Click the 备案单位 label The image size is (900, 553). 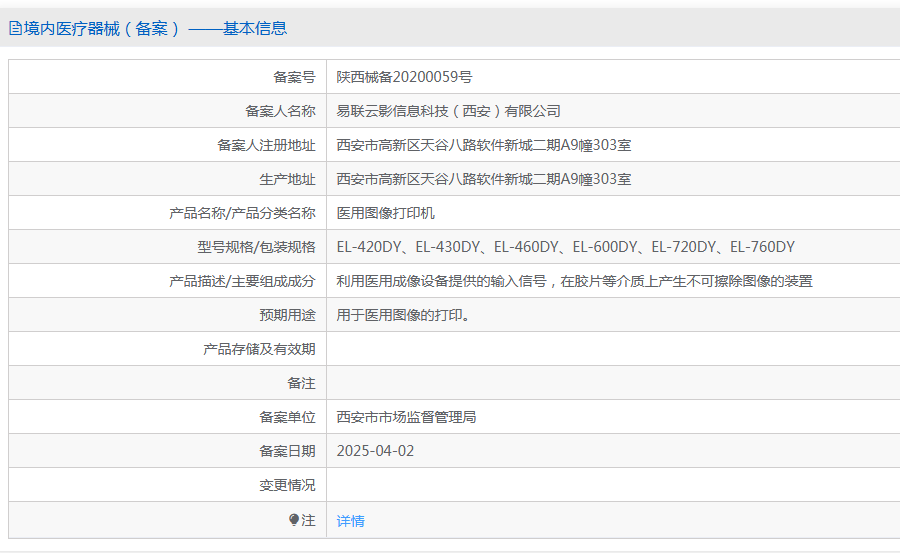pyautogui.click(x=287, y=417)
